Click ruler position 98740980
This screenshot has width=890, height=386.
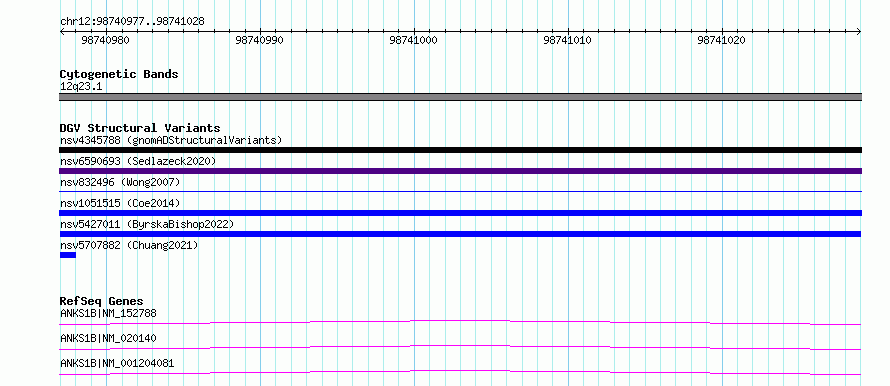[x=105, y=41]
